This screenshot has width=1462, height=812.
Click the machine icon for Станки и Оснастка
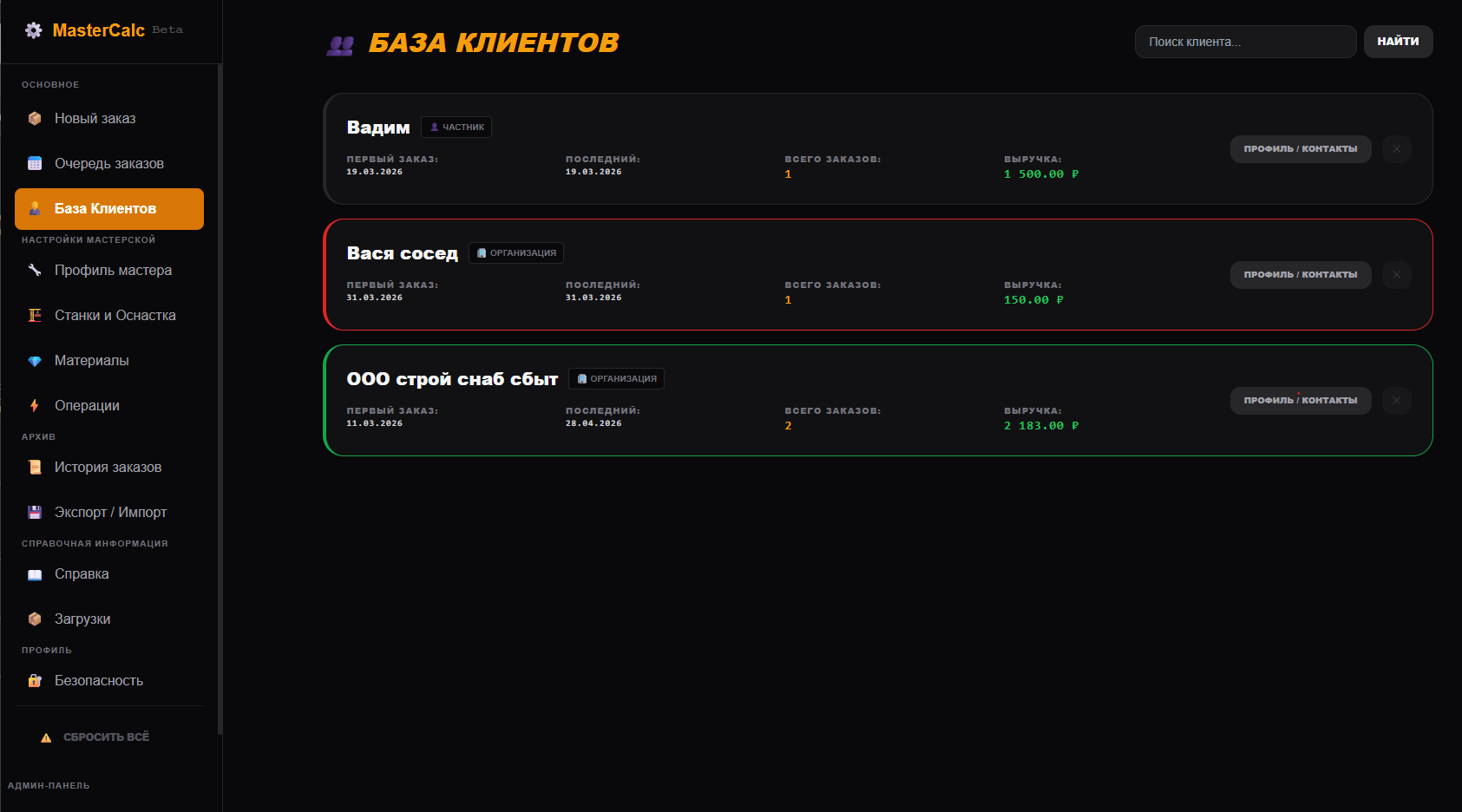(35, 316)
